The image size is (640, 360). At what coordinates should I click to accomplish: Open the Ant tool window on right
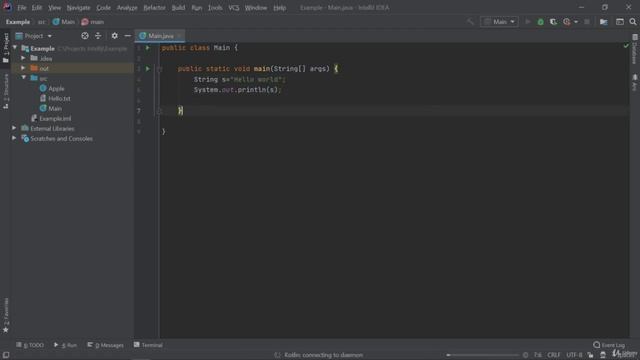pyautogui.click(x=635, y=82)
